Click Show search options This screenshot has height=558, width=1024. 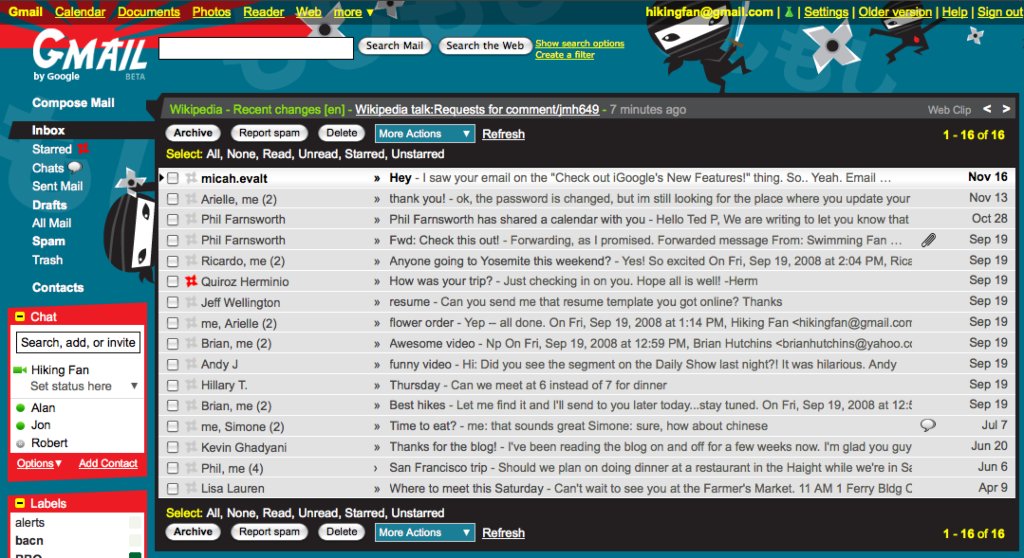pyautogui.click(x=580, y=43)
